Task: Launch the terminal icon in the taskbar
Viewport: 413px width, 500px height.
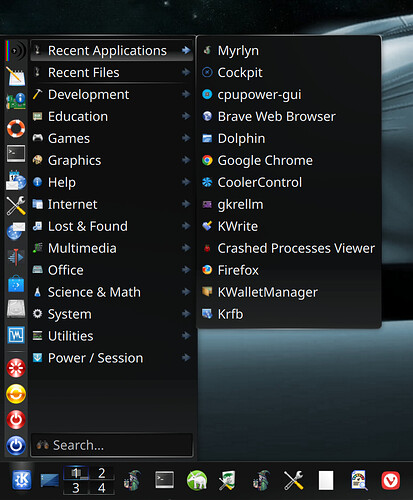Action: coord(165,480)
